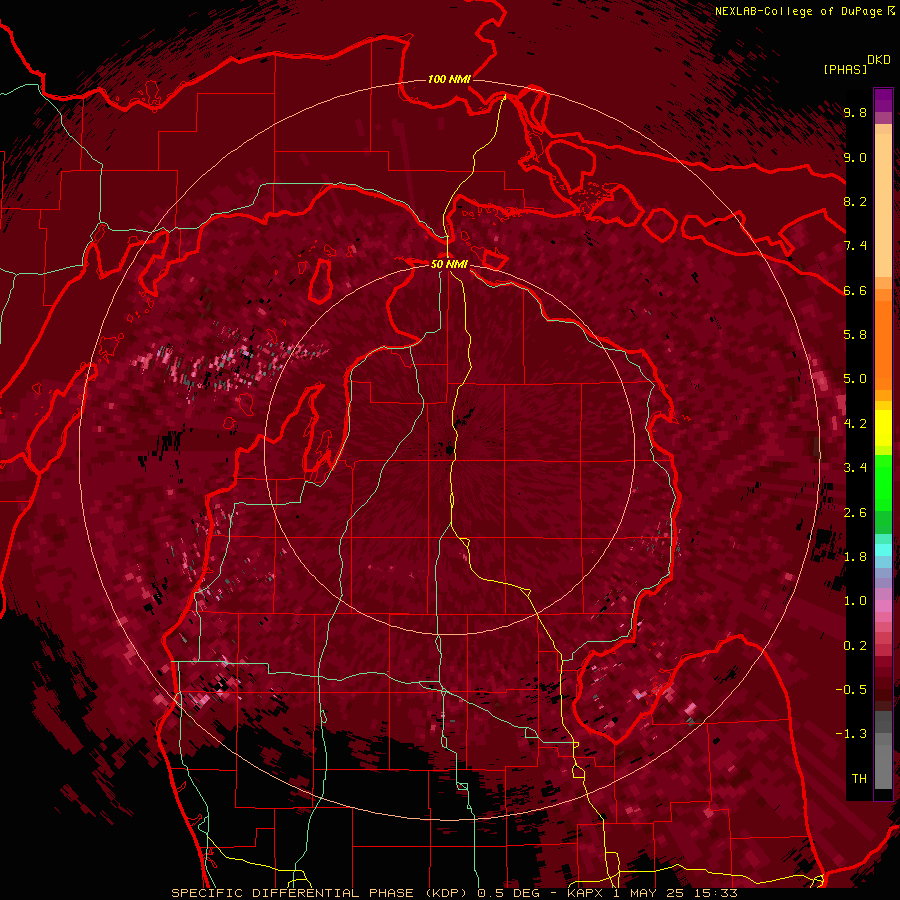Select the 5.0 scale label
This screenshot has height=900, width=900.
click(855, 379)
